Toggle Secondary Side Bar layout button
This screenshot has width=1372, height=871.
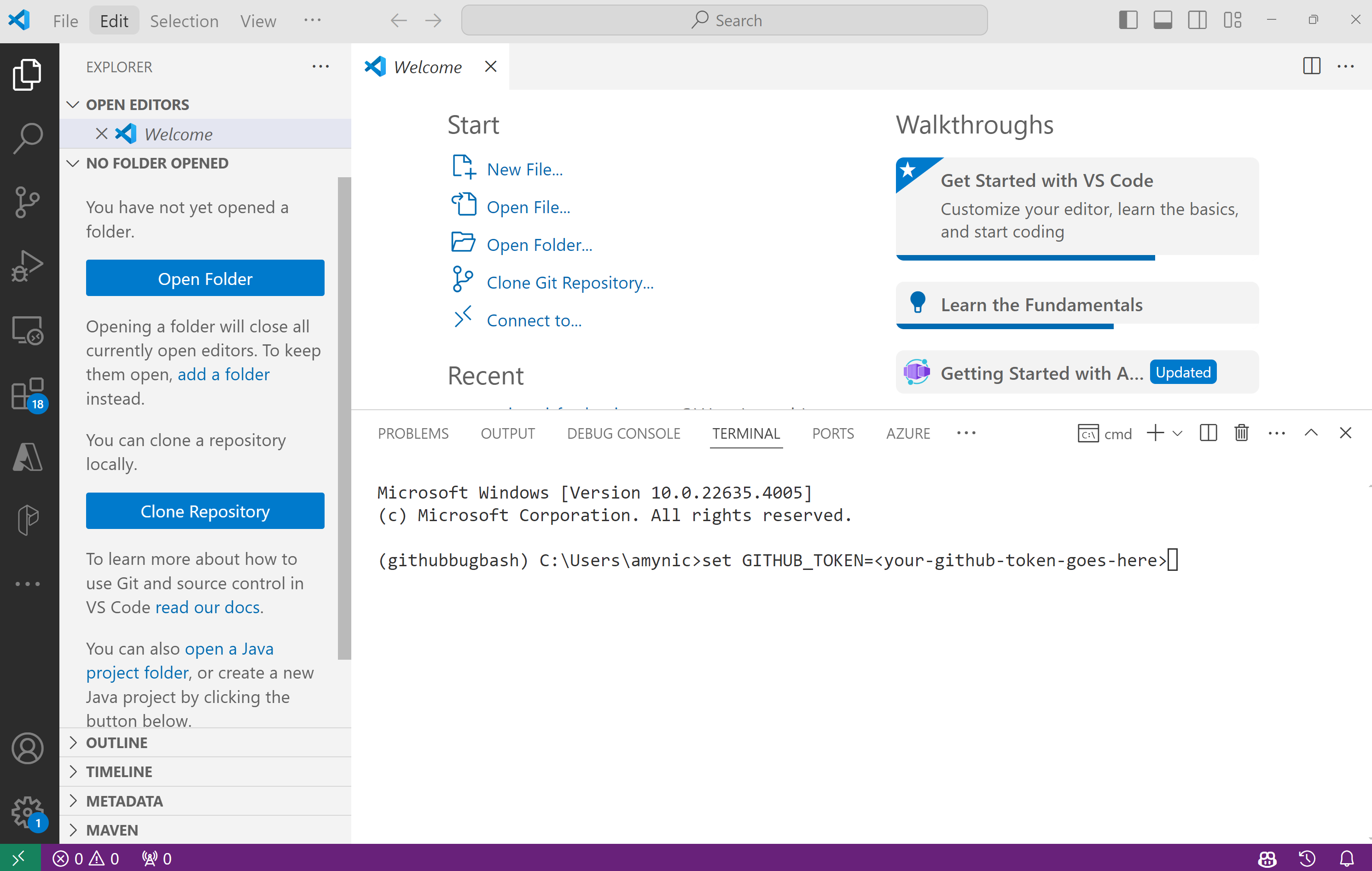pyautogui.click(x=1197, y=21)
